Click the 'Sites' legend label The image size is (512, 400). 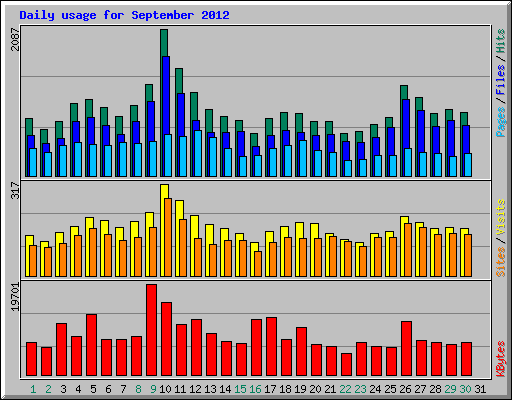tap(501, 262)
